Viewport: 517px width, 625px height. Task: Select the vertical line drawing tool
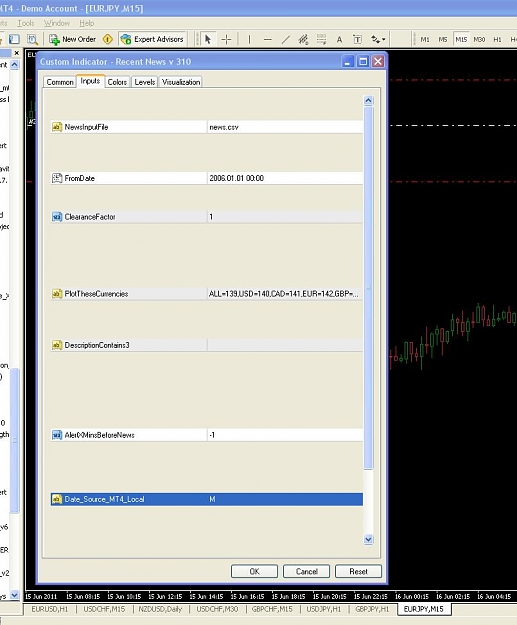pyautogui.click(x=250, y=39)
